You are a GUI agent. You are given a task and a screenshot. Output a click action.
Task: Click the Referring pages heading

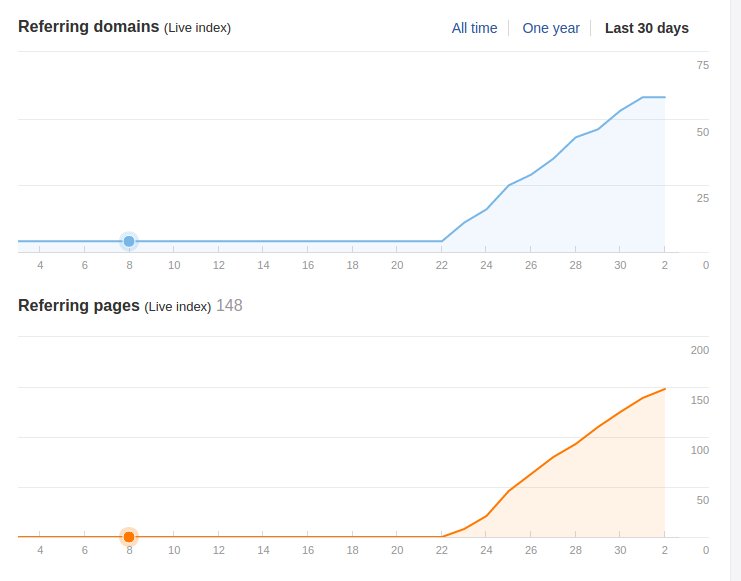tap(78, 305)
